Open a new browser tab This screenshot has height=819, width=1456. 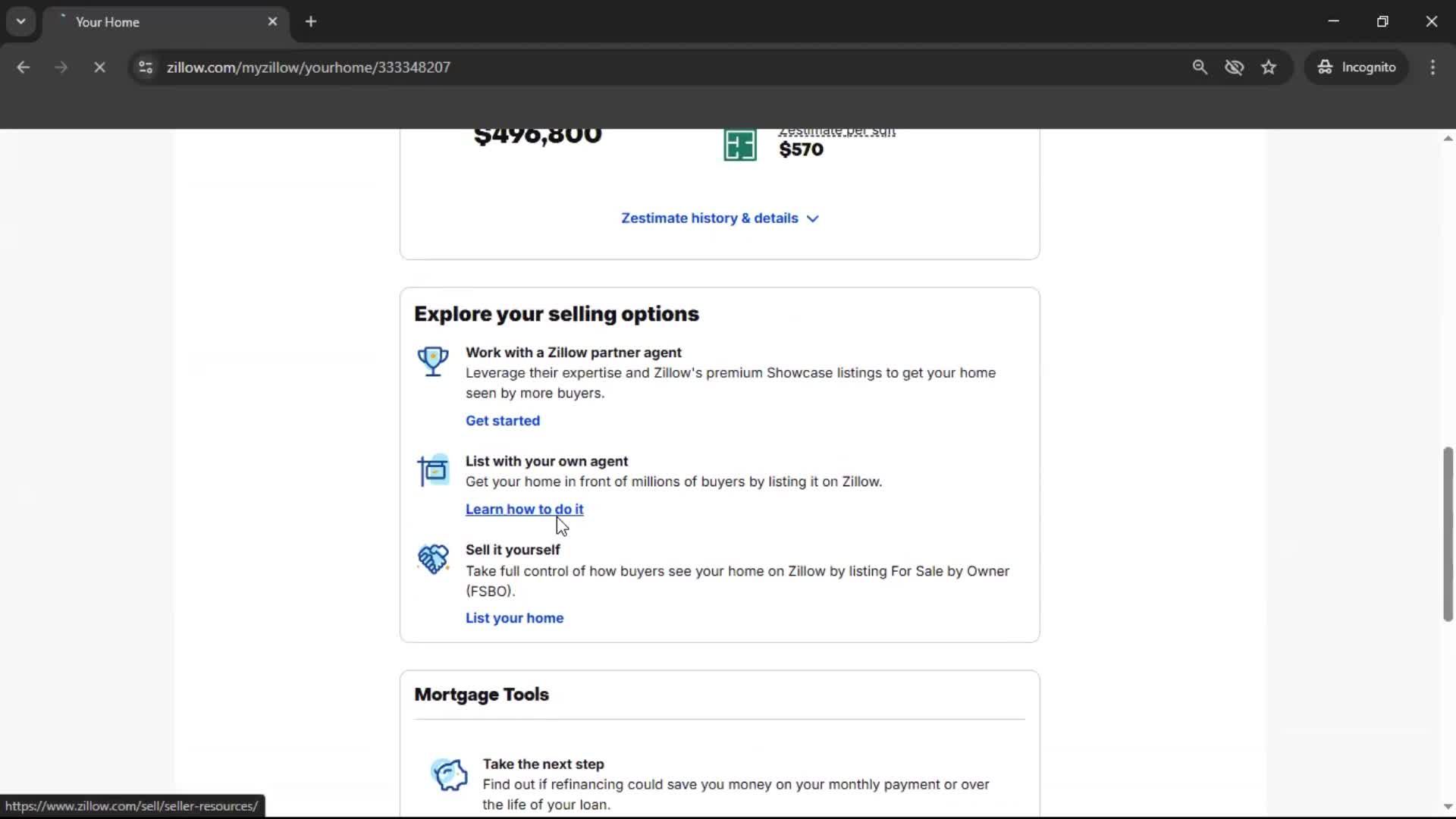[x=311, y=21]
